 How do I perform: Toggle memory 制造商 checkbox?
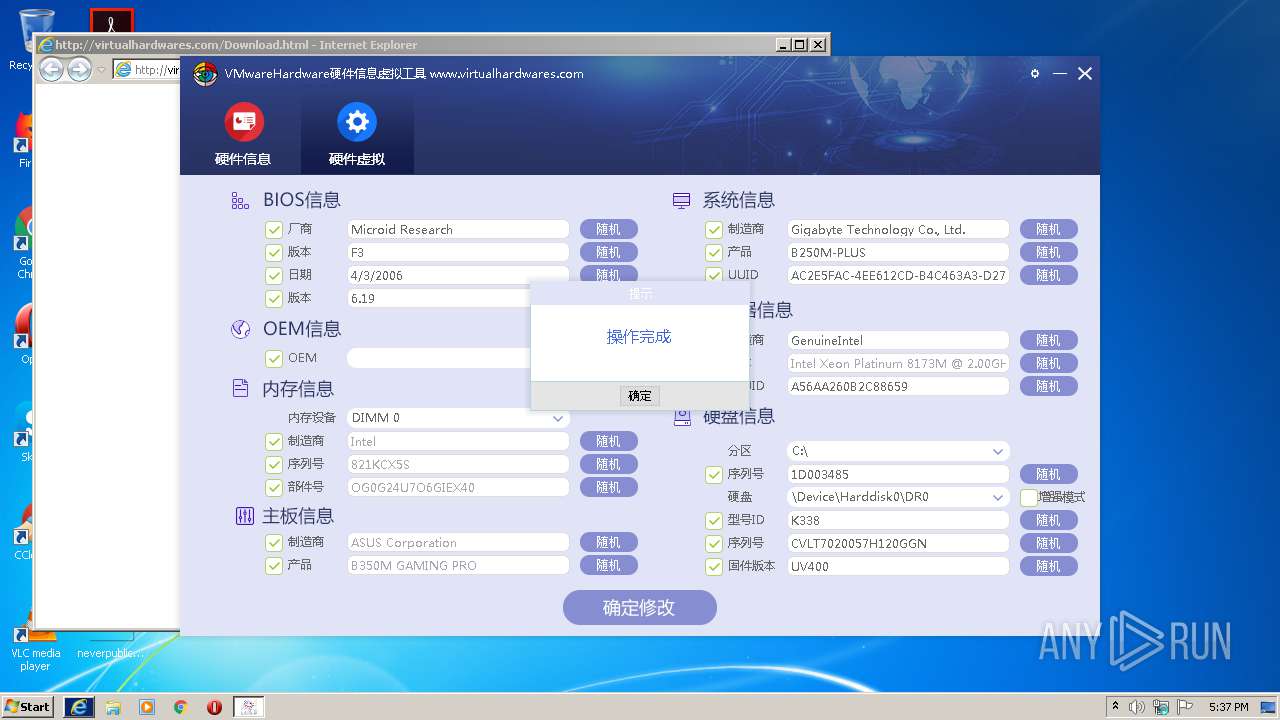[274, 441]
